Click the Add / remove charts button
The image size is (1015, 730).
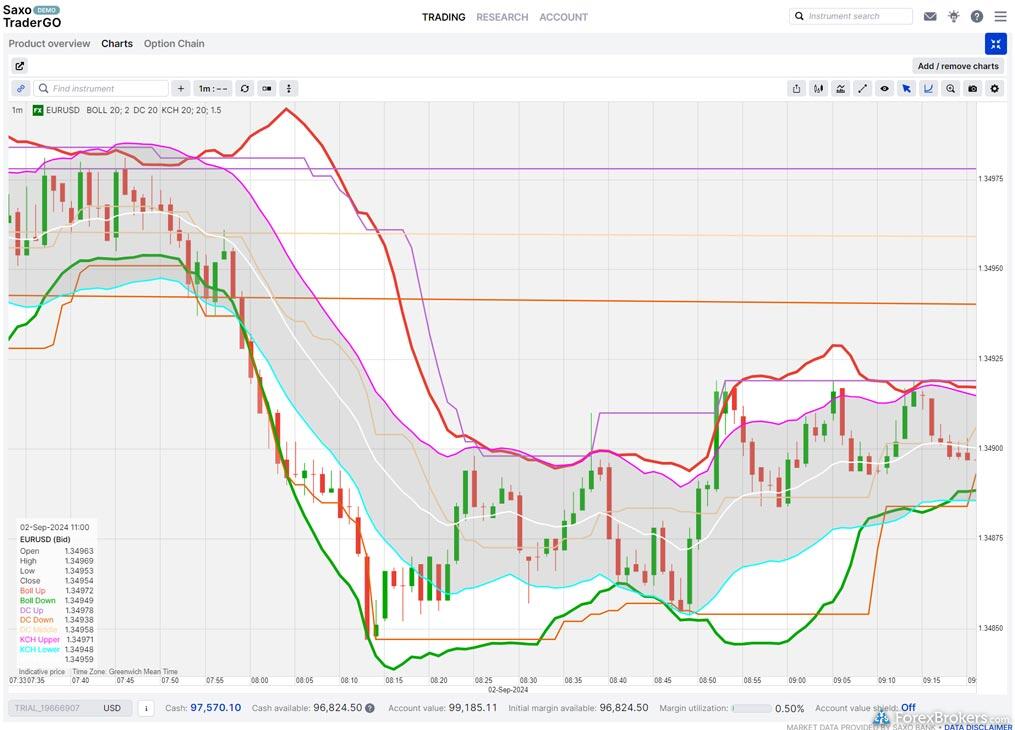pos(957,66)
